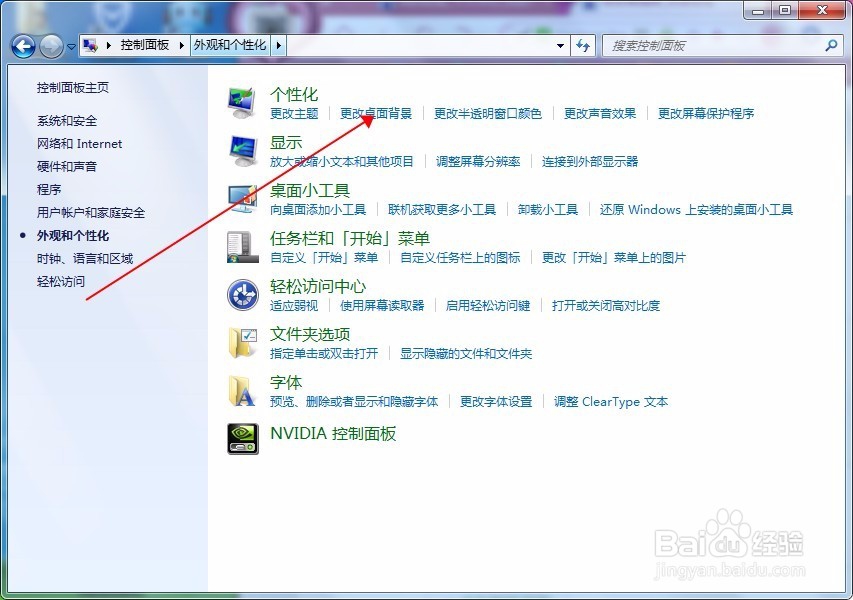The width and height of the screenshot is (853, 600).
Task: Click the 连接到外部显示器 link
Action: (590, 161)
